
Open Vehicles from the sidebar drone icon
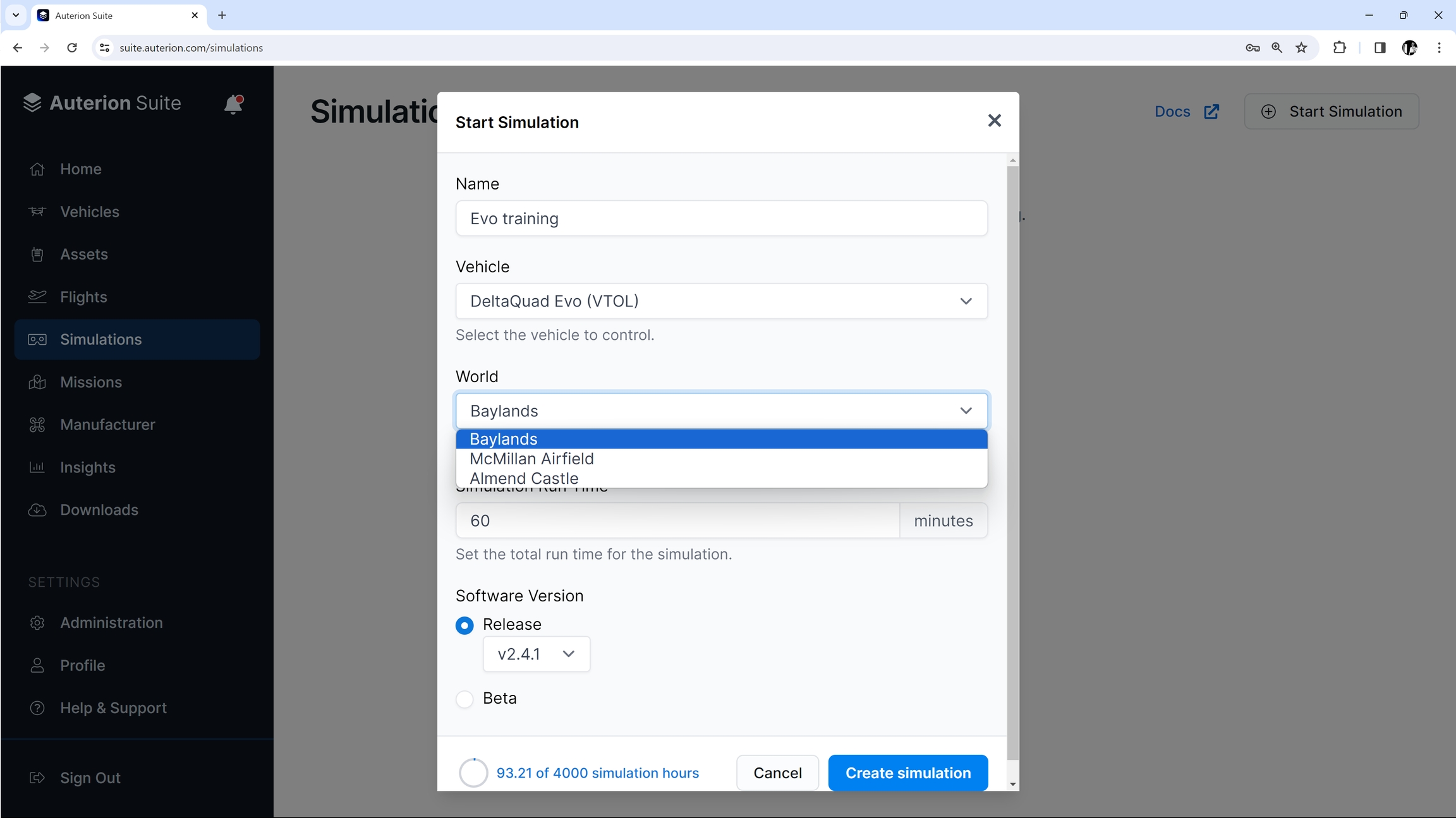(37, 212)
